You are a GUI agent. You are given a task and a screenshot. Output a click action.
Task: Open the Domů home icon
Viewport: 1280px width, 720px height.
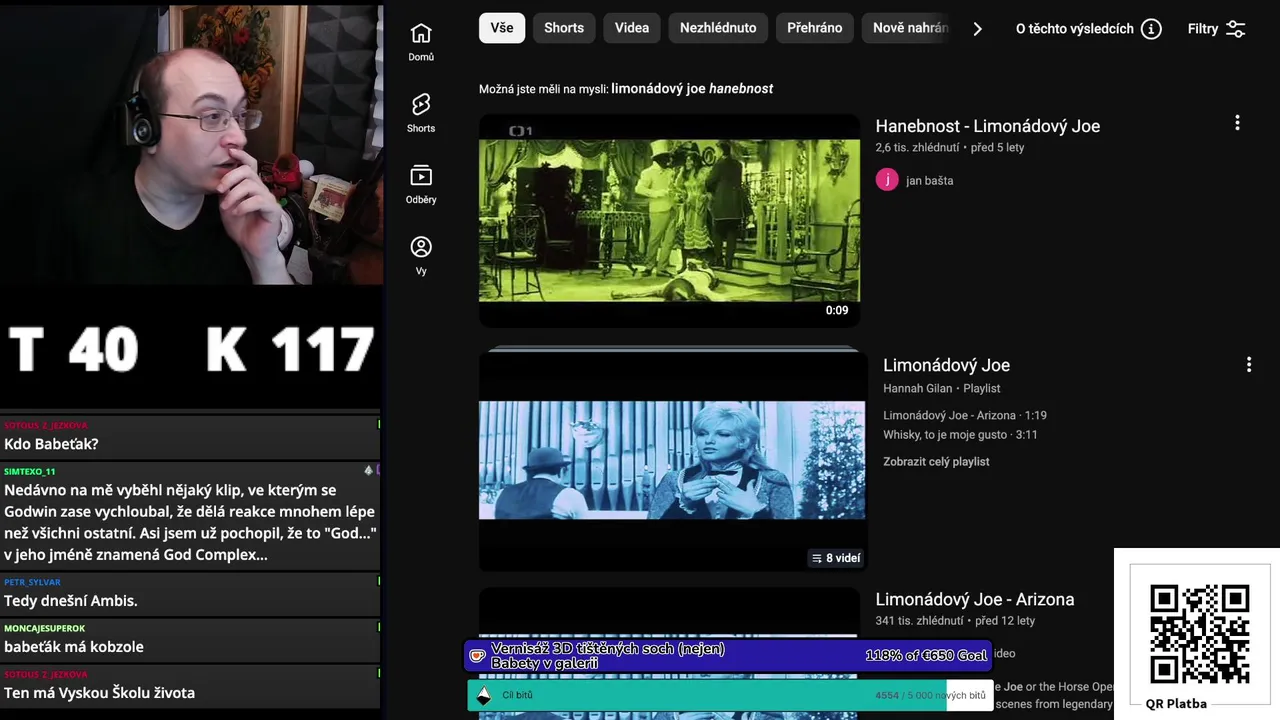click(421, 33)
